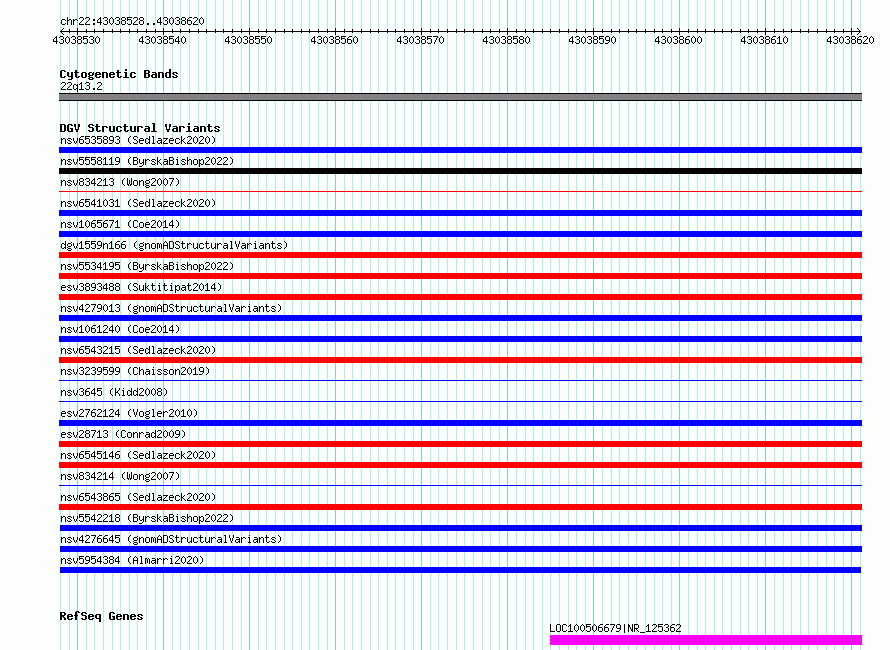Click the nsv6535893 (Sedlazeck2020) variant label

point(138,140)
